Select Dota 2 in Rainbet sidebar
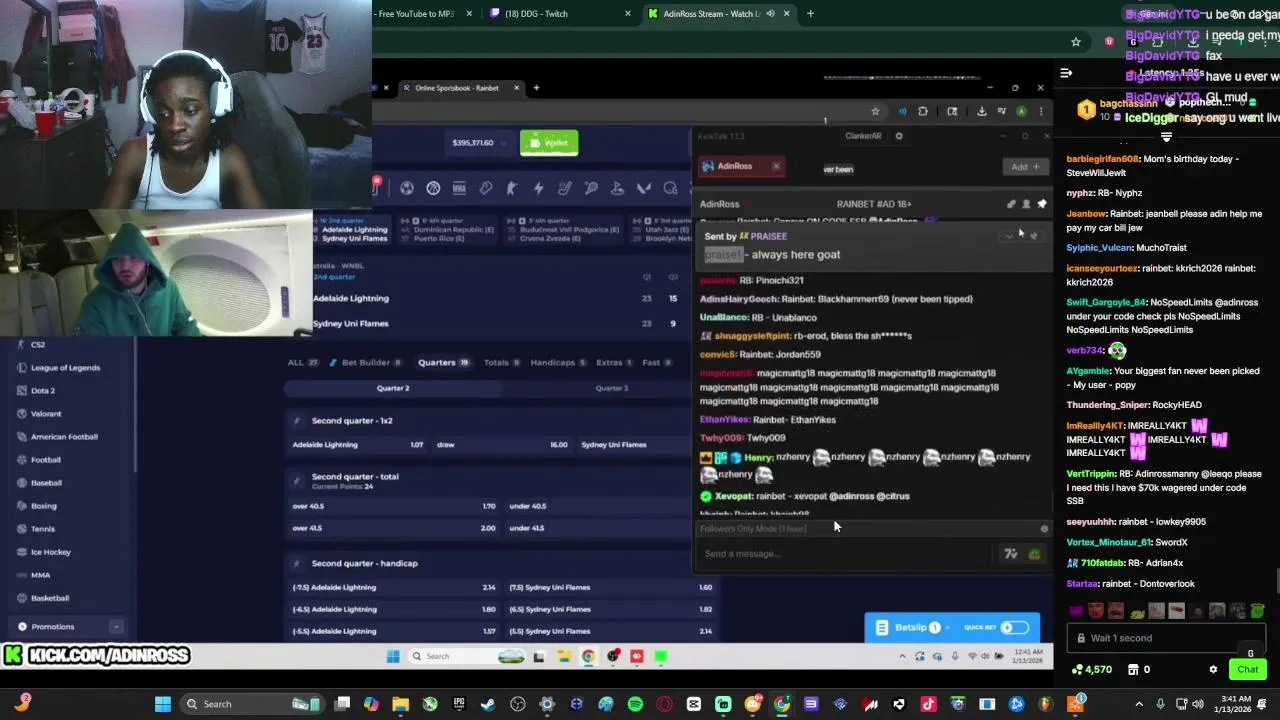 click(43, 391)
